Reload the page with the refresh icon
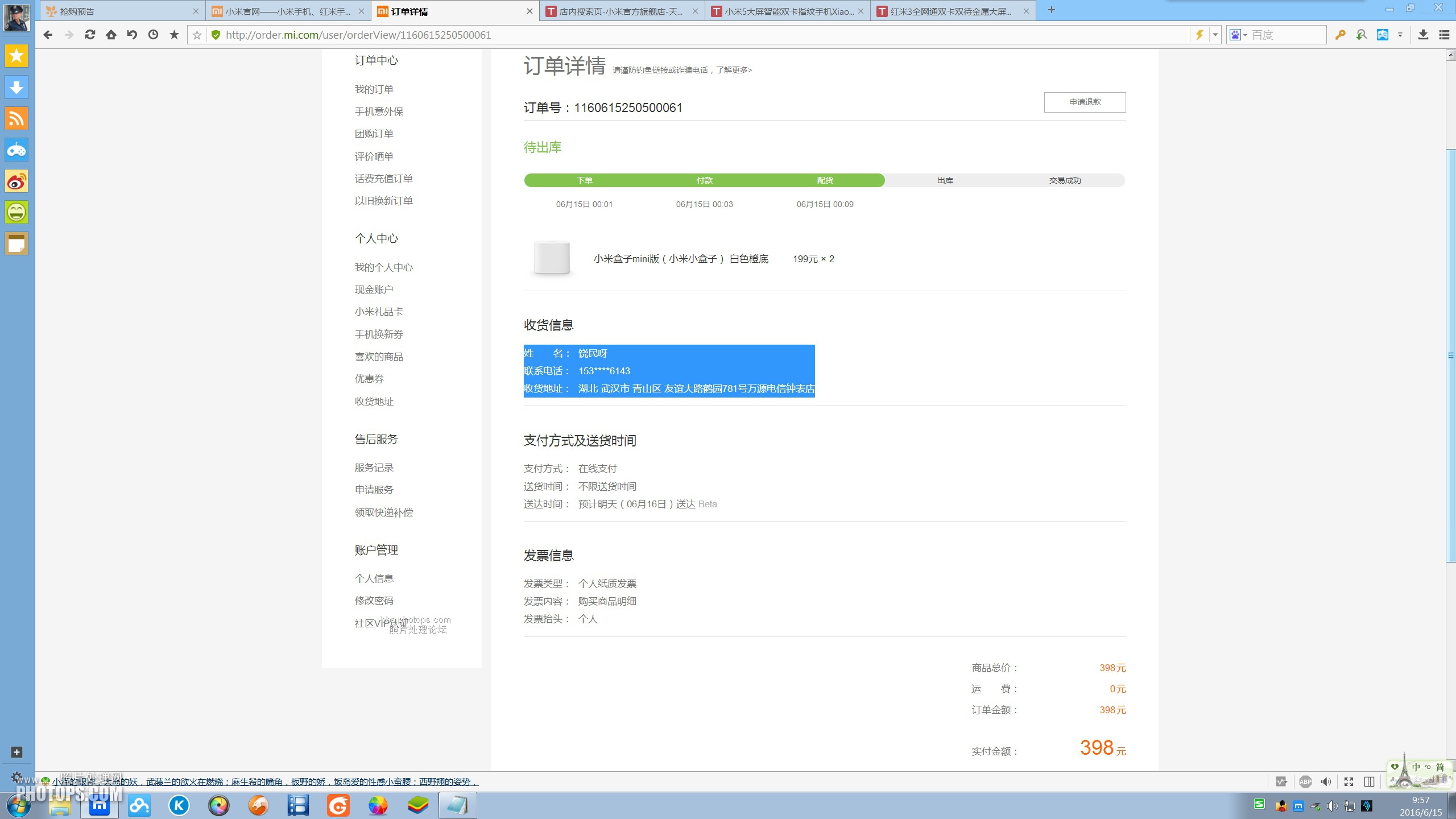 tap(90, 35)
